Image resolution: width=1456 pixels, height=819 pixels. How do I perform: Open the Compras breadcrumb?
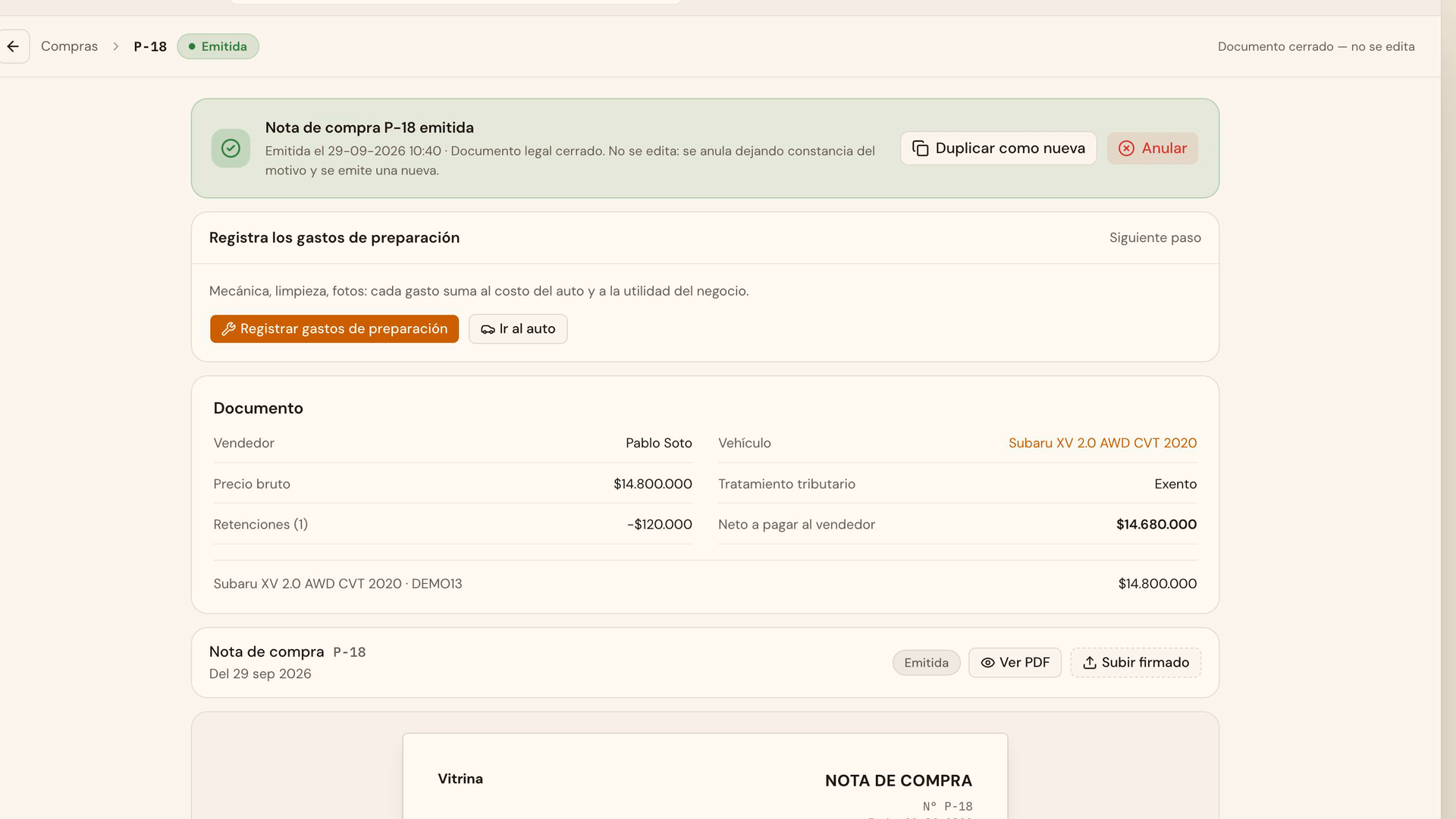69,46
